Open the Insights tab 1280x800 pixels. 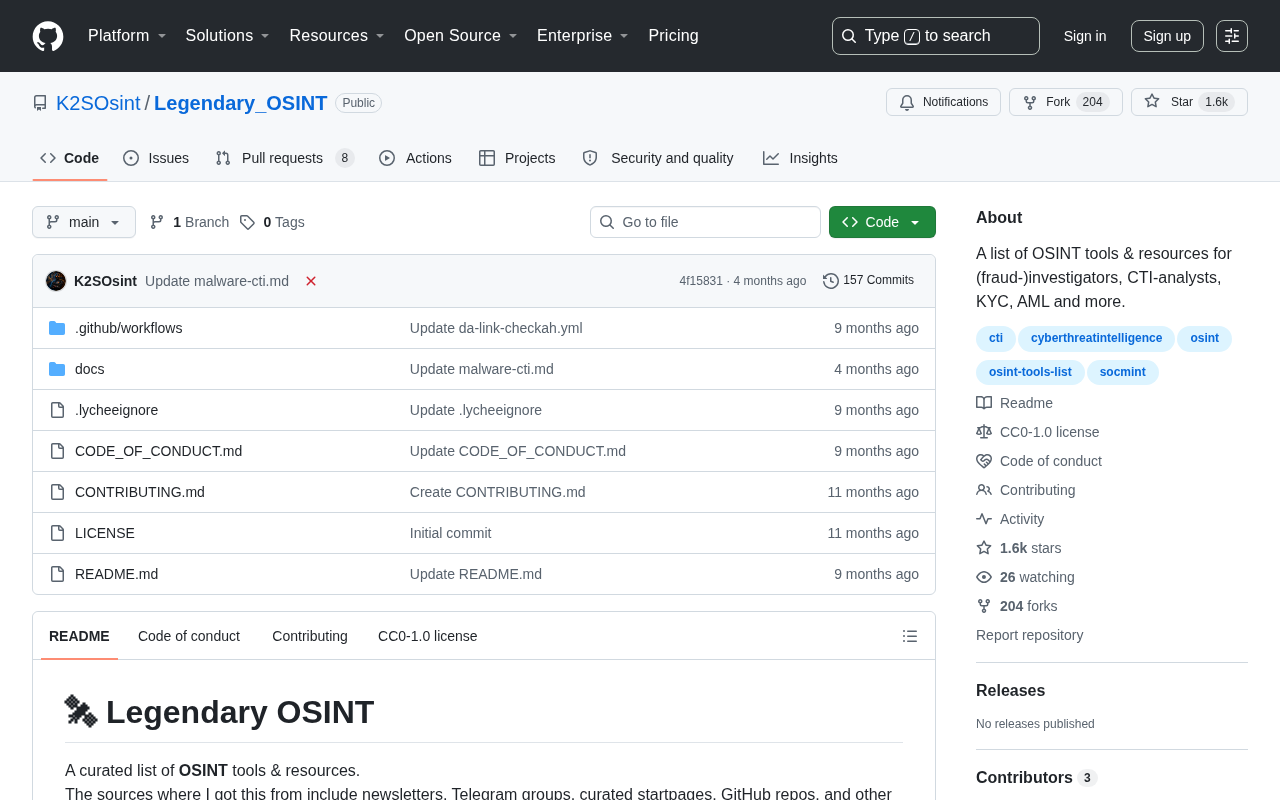[x=800, y=158]
